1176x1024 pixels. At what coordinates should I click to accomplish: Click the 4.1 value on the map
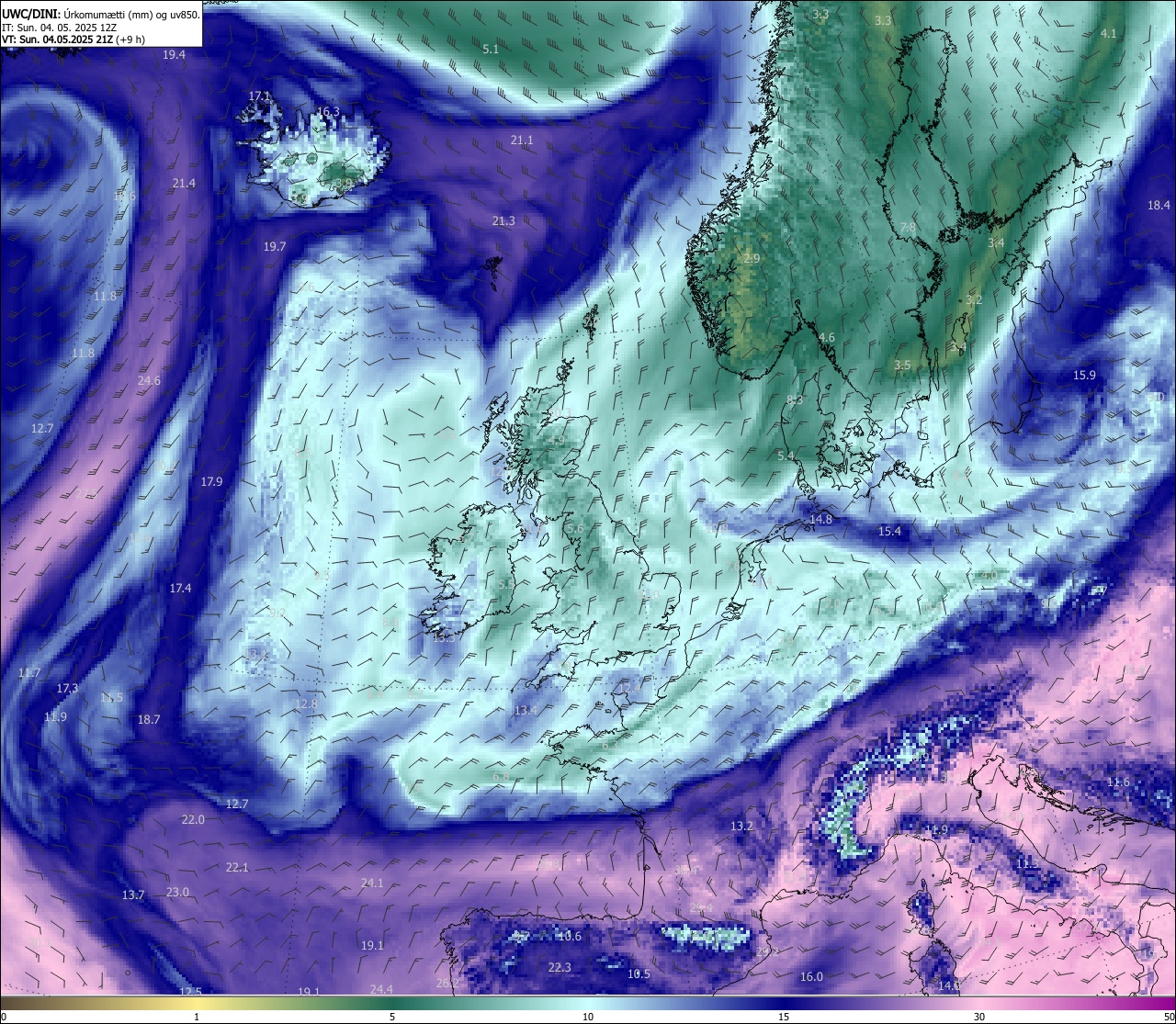point(1109,33)
